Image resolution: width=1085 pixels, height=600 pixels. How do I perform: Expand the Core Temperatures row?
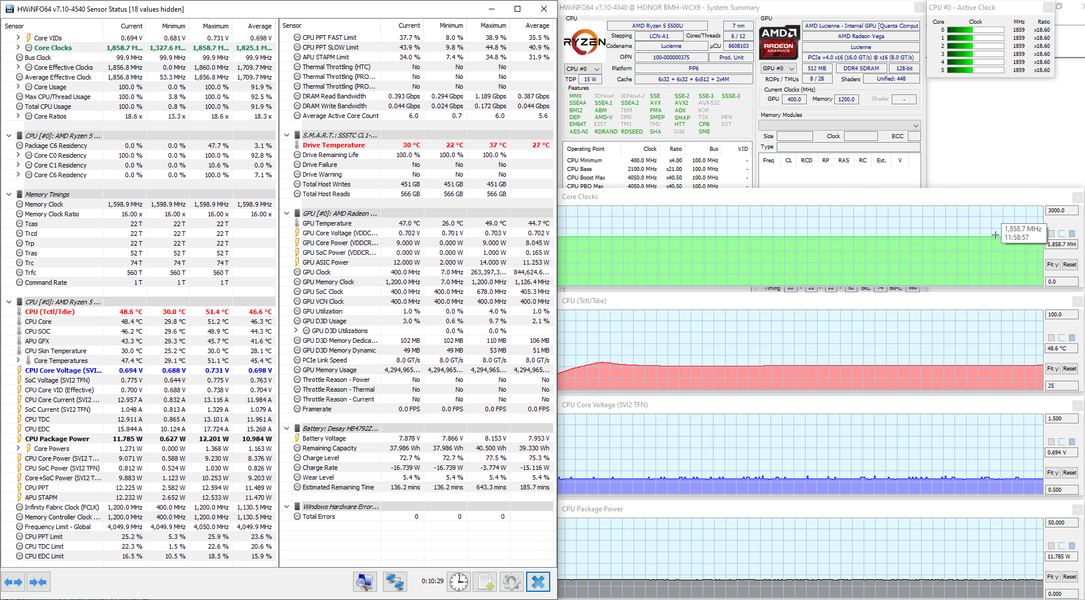[x=19, y=361]
